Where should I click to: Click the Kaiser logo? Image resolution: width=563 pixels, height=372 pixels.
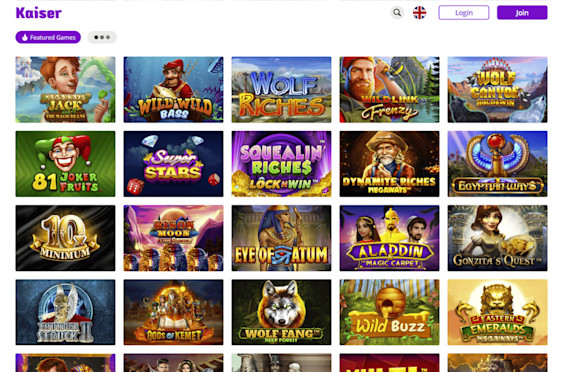39,13
